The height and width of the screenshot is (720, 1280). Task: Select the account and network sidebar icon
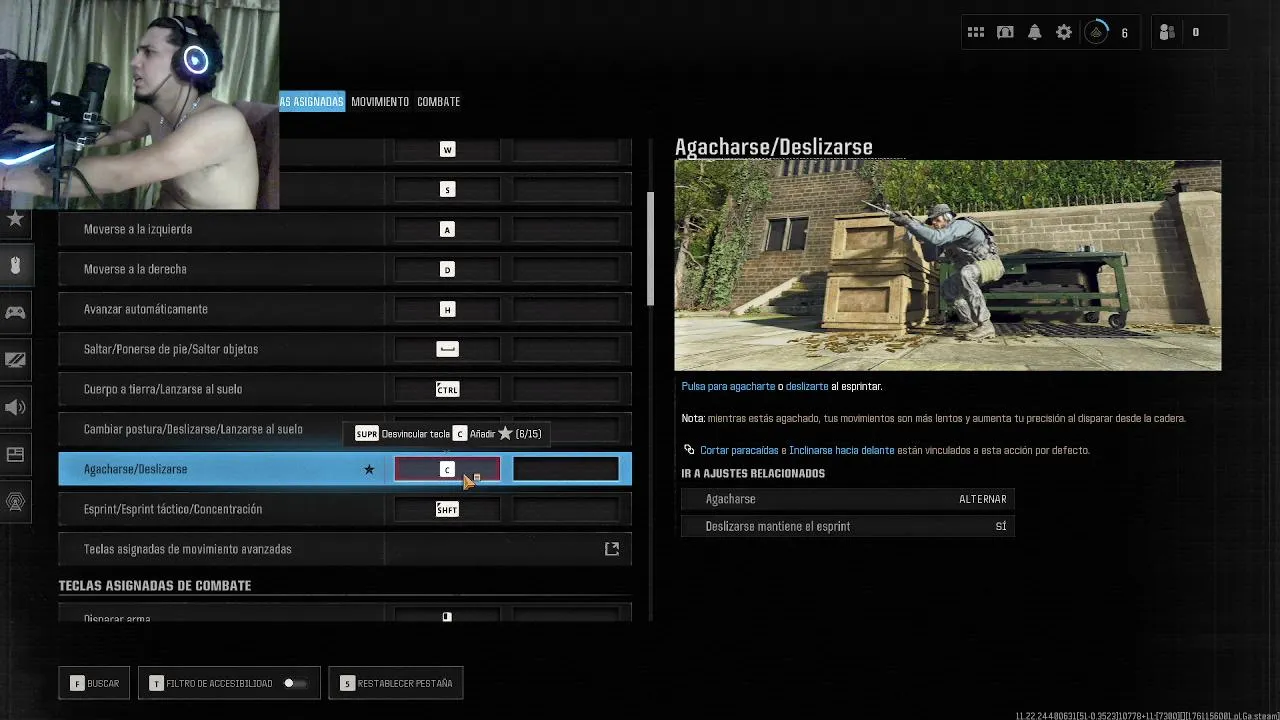coord(15,502)
